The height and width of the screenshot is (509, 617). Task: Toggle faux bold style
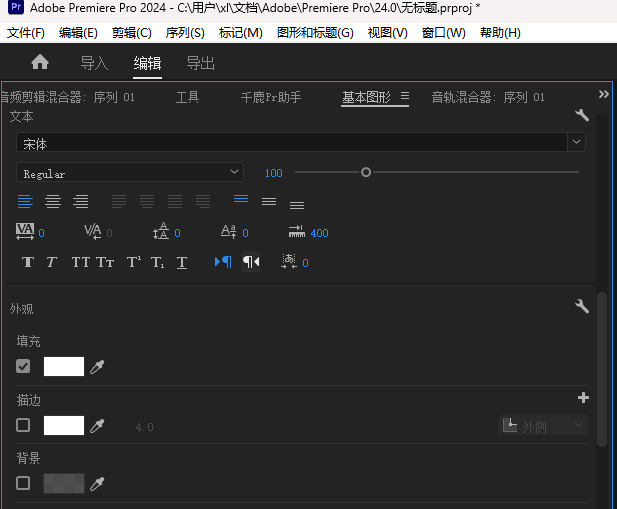[28, 262]
